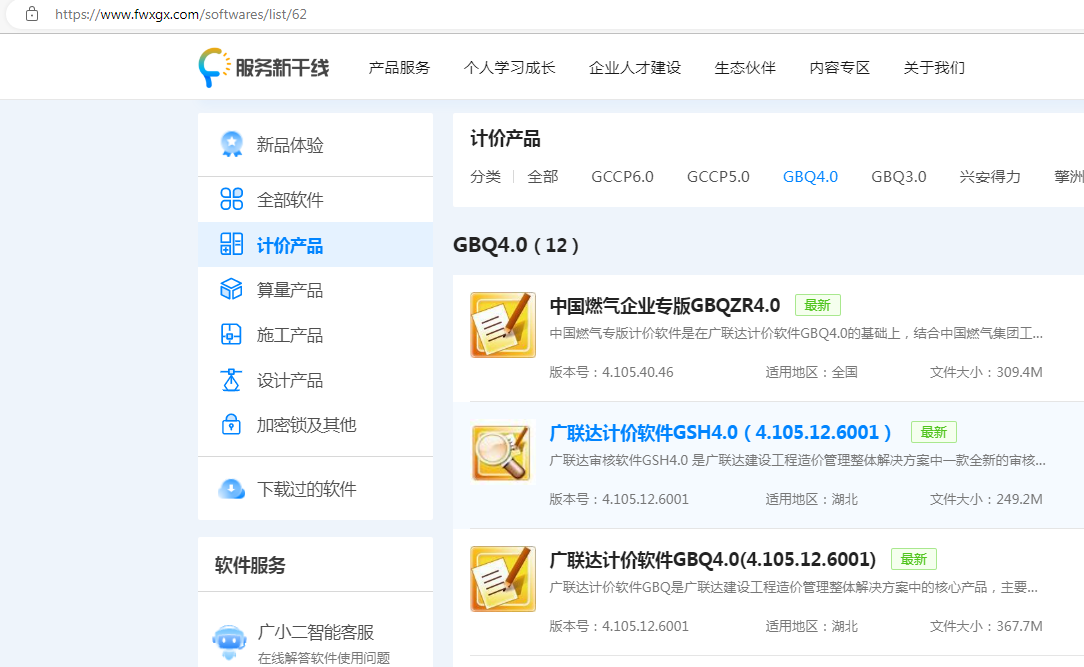Click the 下载过的软件 cloud icon
Viewport: 1084px width, 667px height.
click(x=232, y=489)
